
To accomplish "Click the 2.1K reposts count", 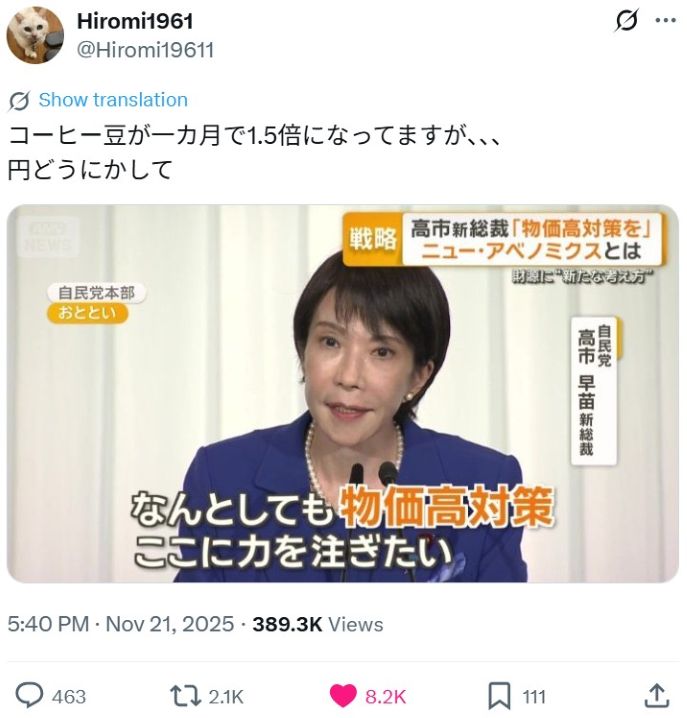I will 226,697.
